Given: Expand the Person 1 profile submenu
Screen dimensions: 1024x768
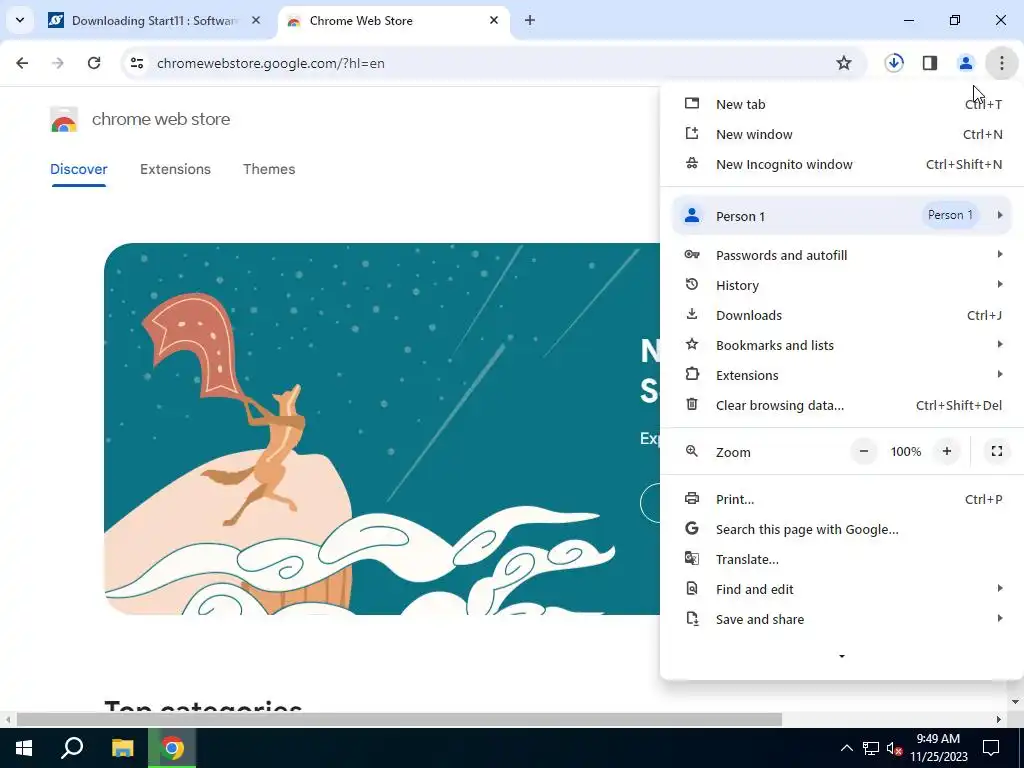Looking at the screenshot, I should [x=842, y=216].
